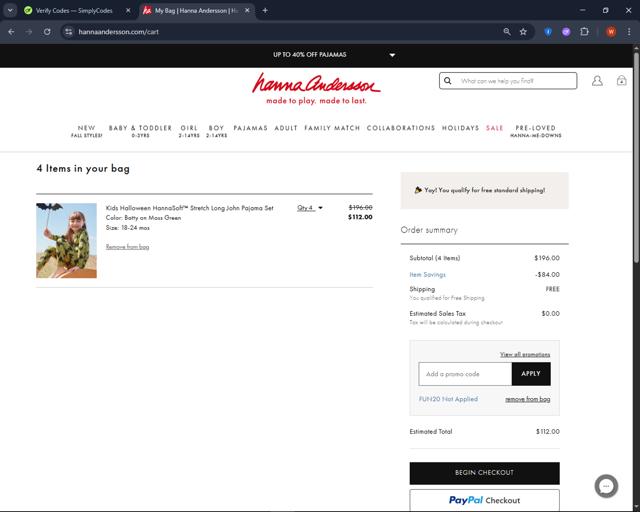
Task: Click the Begin Checkout button
Action: [484, 473]
